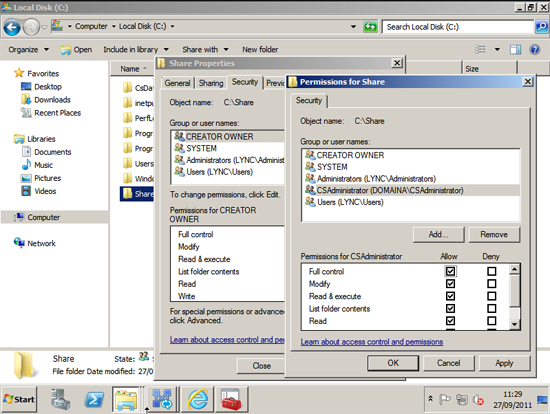This screenshot has height=414, width=550.
Task: Select Desktop in the navigation pane
Action: click(x=48, y=87)
